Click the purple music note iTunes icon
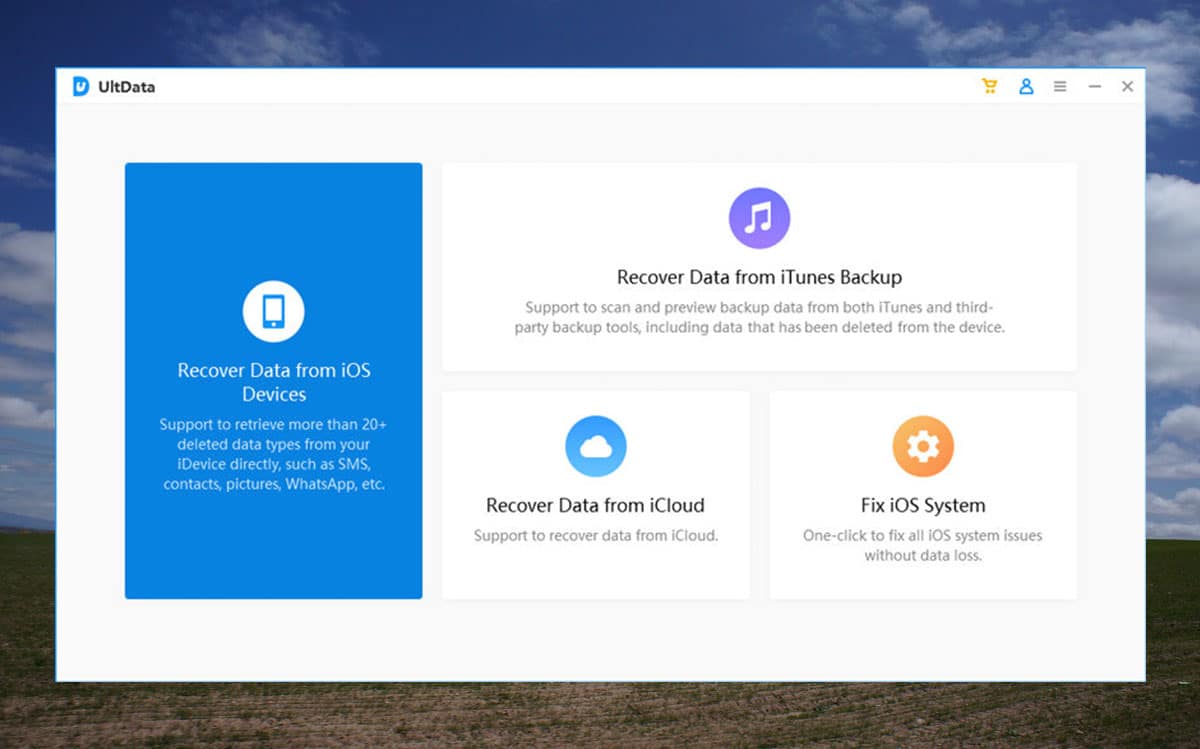This screenshot has width=1200, height=749. (759, 218)
